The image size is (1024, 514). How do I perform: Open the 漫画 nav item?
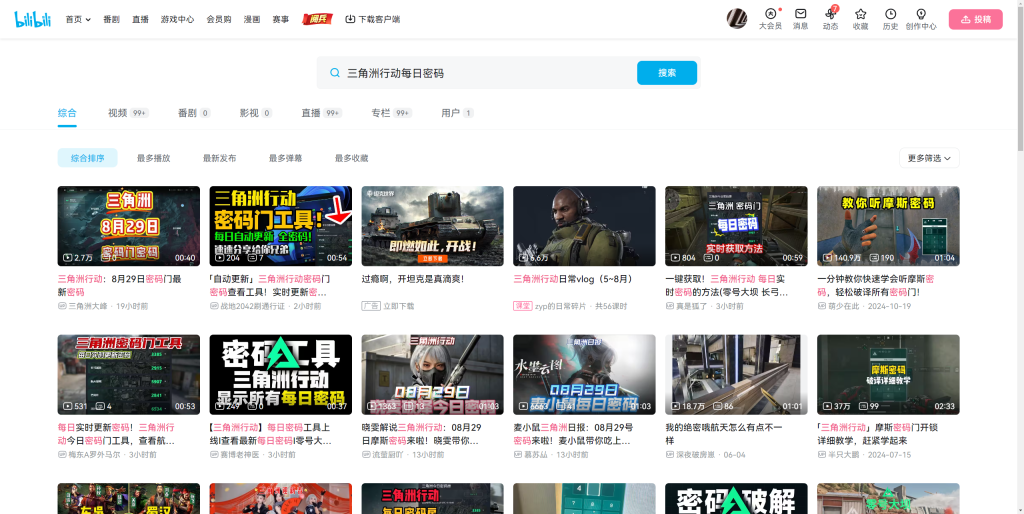click(252, 20)
